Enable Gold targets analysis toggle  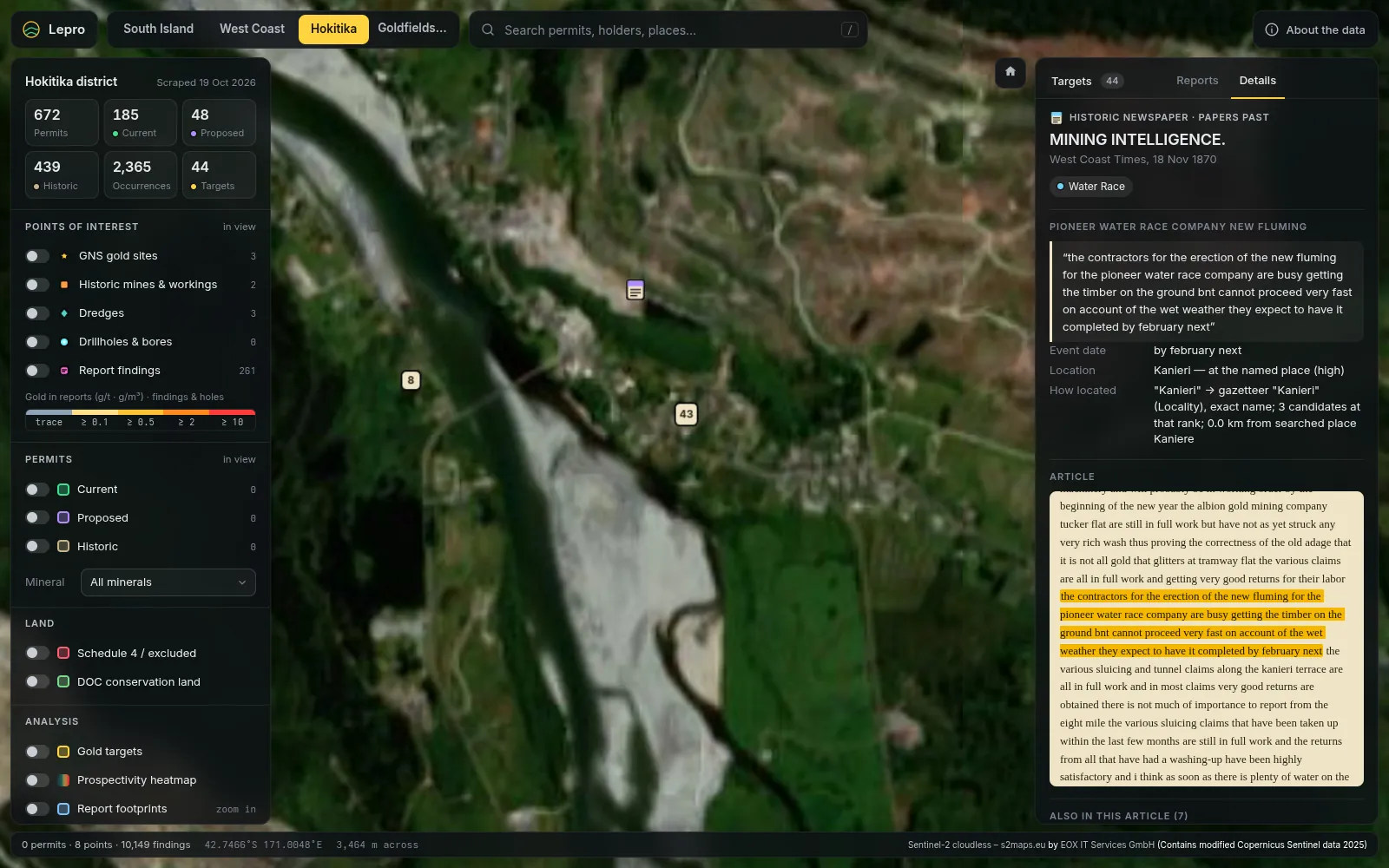click(x=37, y=752)
